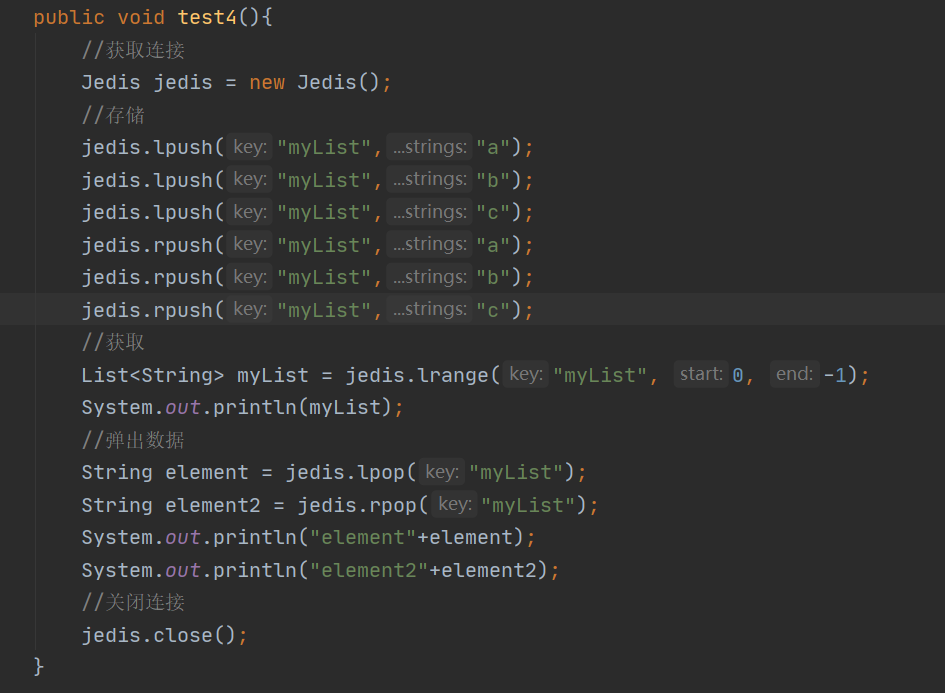Click the 'List<String>' type declaration
945x693 pixels.
pos(152,375)
